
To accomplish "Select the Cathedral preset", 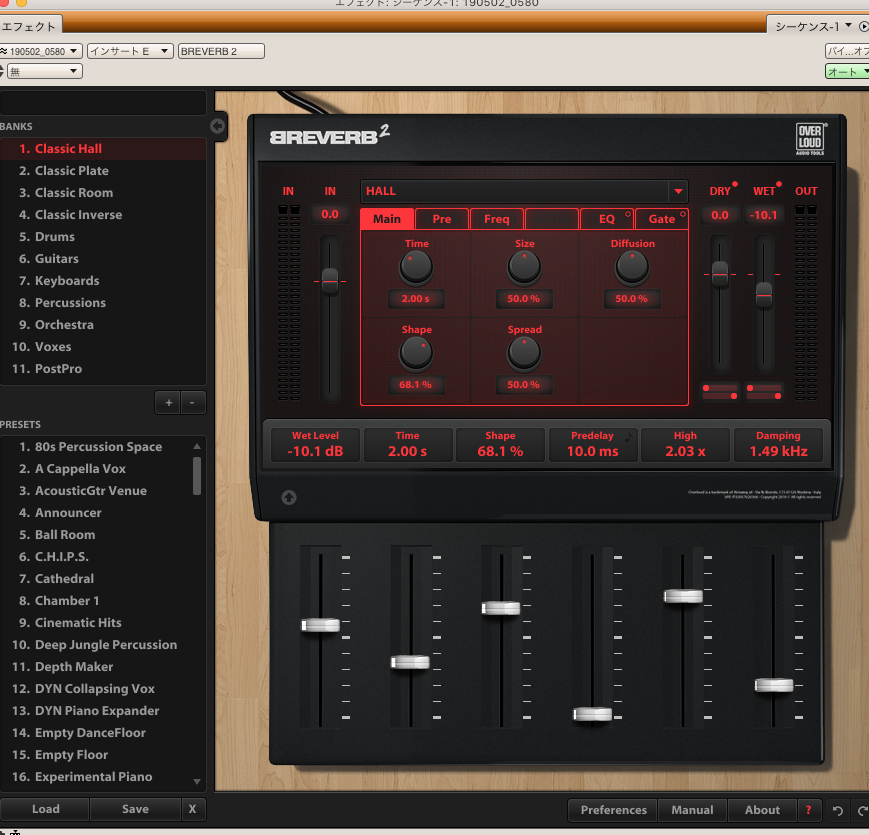I will [95, 578].
